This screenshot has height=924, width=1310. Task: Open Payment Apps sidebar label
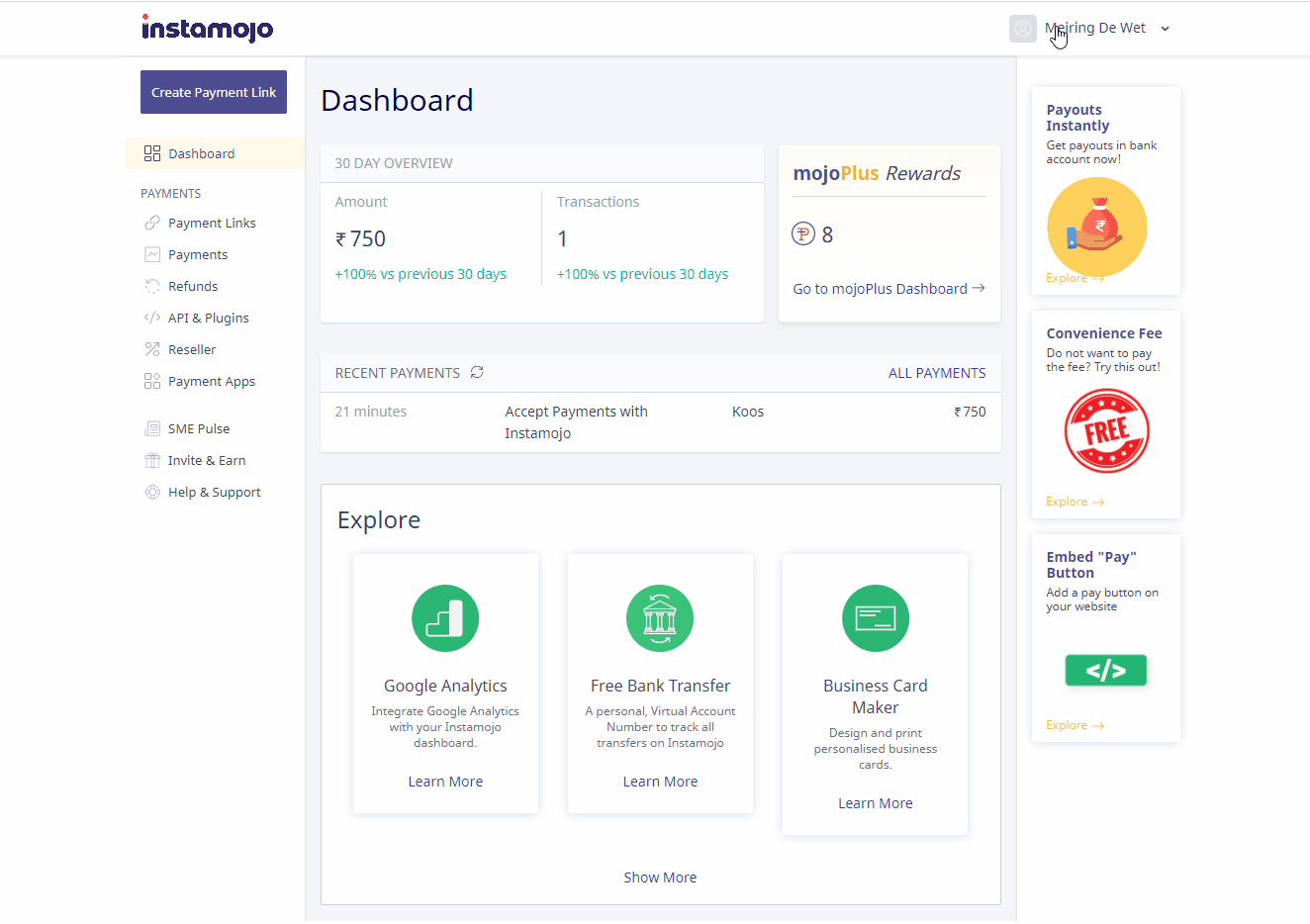click(x=212, y=381)
